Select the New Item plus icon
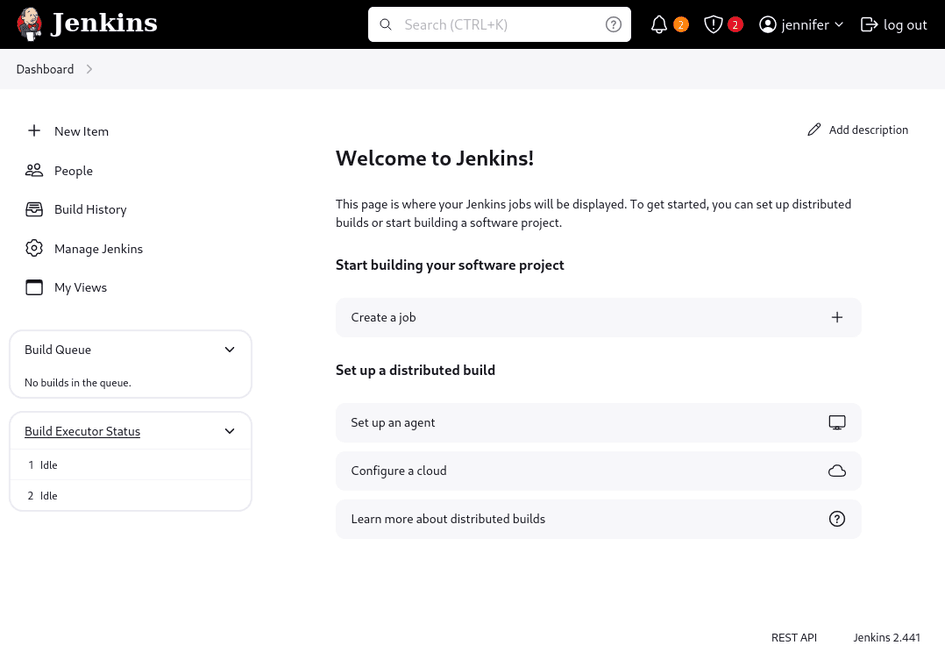945x665 pixels. 34,131
